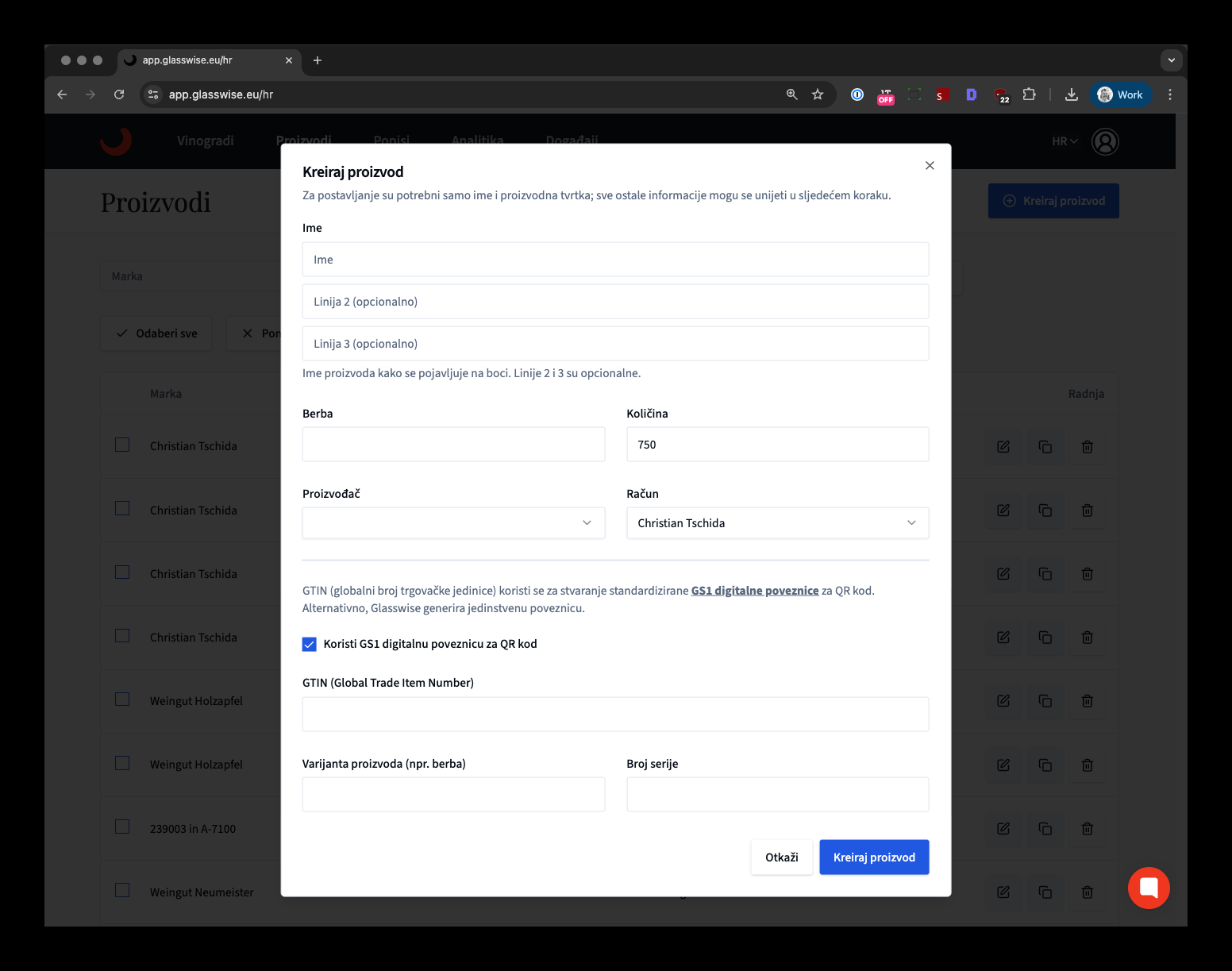Delete icon in second Christian Tschida row
Viewport: 1232px width, 971px height.
click(x=1088, y=510)
